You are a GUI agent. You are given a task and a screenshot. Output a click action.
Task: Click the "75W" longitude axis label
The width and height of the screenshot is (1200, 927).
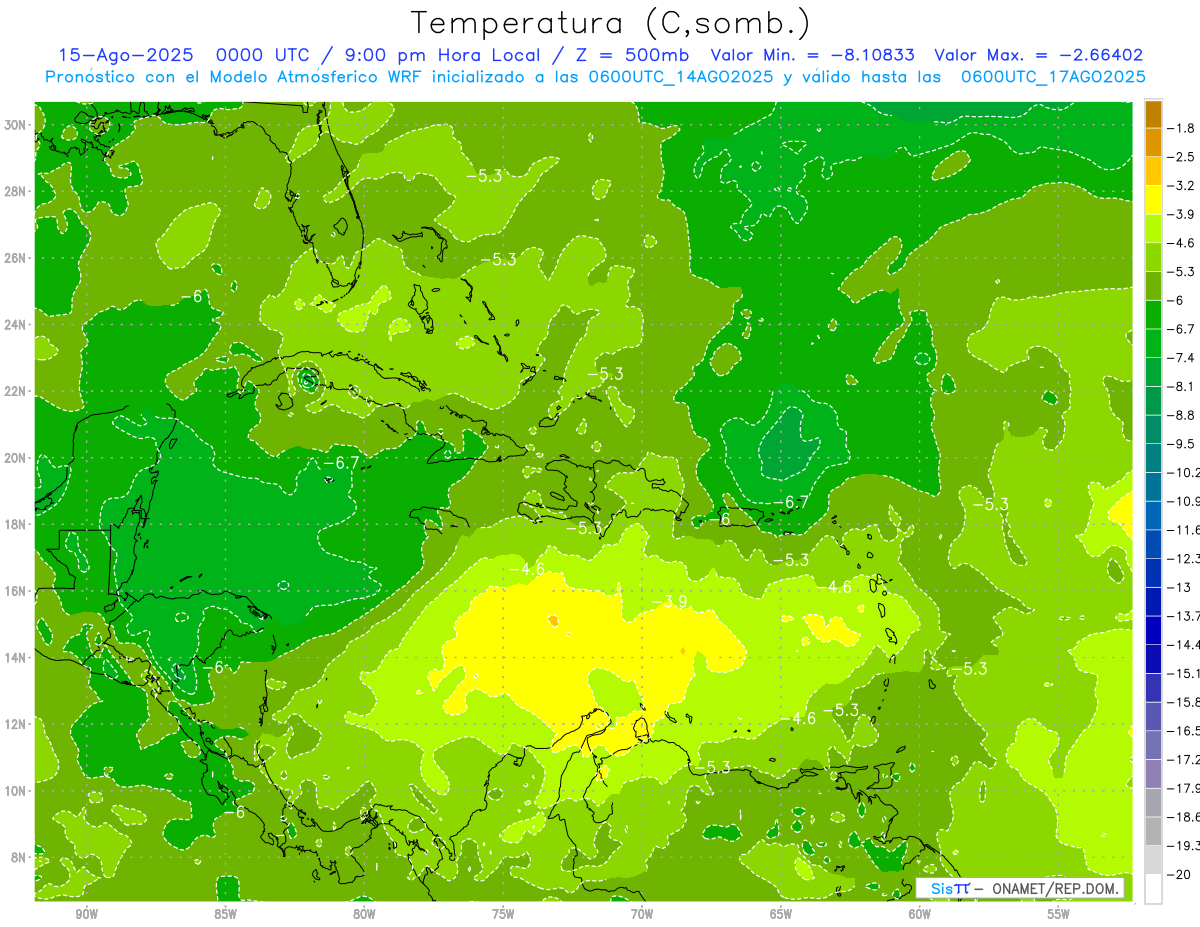click(503, 914)
